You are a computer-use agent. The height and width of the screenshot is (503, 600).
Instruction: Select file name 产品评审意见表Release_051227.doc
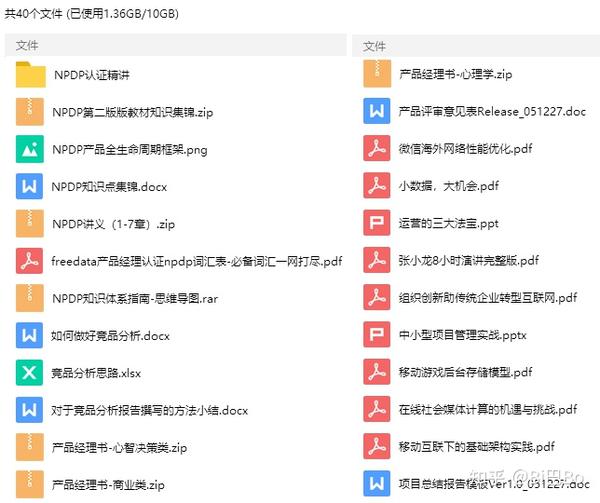pos(492,111)
